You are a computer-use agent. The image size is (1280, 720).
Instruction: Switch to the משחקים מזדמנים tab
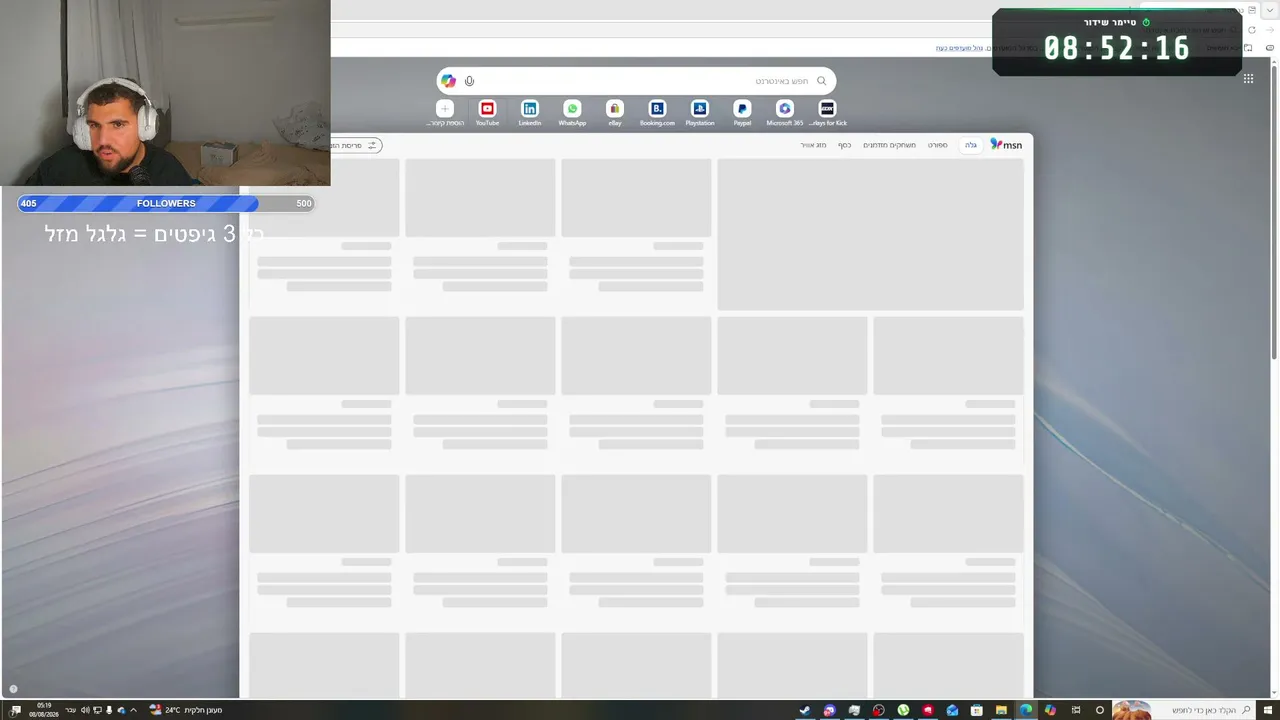[x=889, y=145]
